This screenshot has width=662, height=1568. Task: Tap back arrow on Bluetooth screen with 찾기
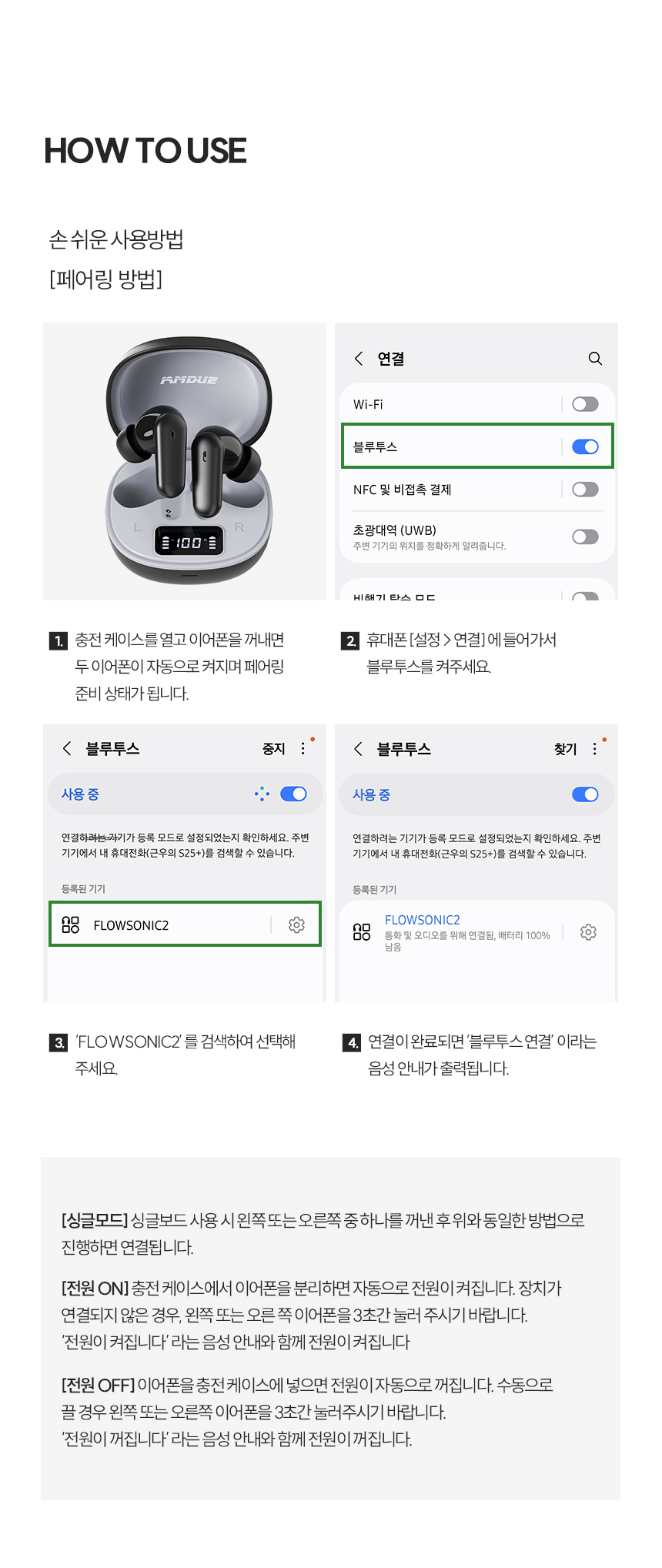[x=359, y=749]
